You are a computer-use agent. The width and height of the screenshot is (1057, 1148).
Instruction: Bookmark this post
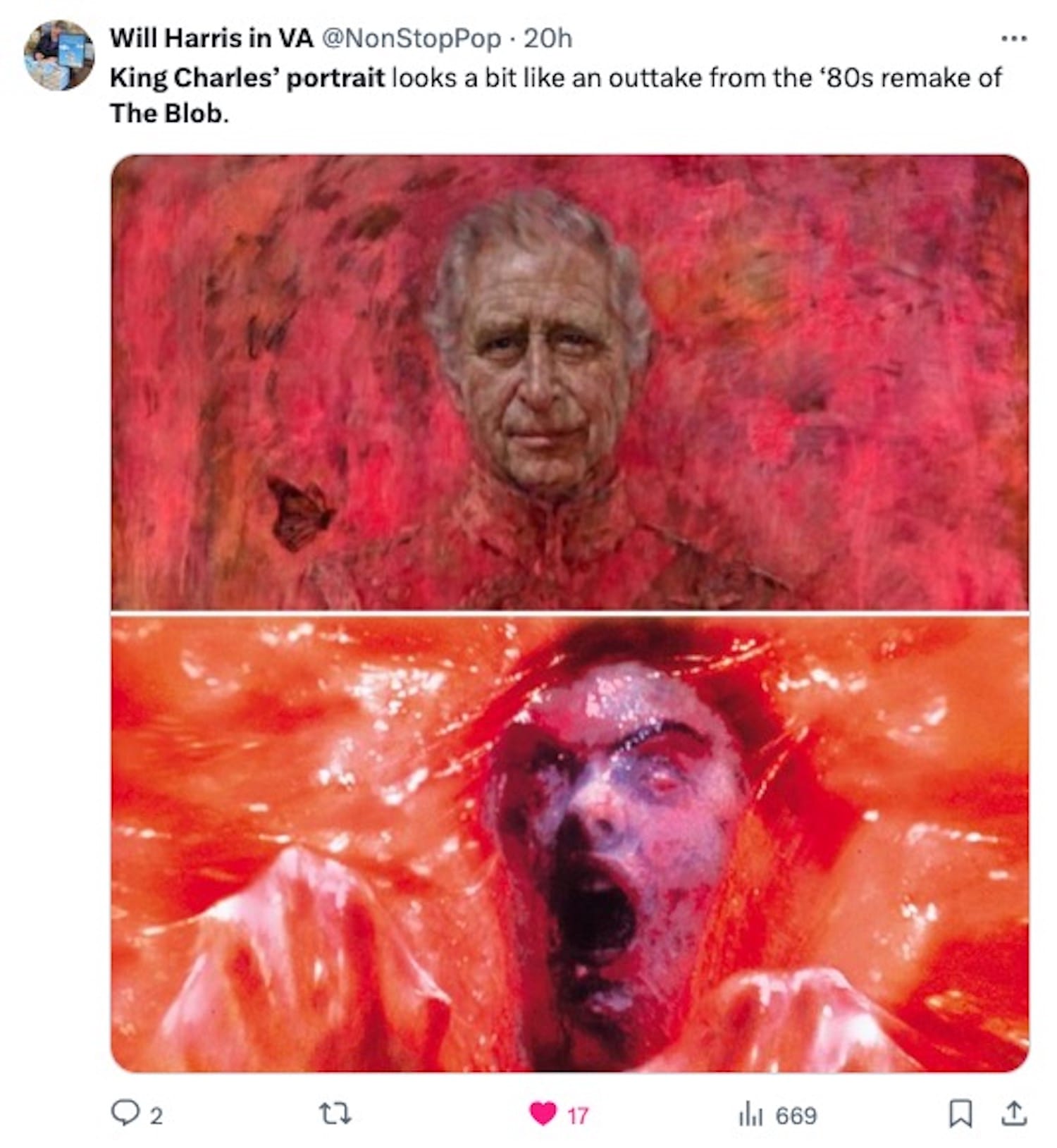click(x=960, y=1114)
